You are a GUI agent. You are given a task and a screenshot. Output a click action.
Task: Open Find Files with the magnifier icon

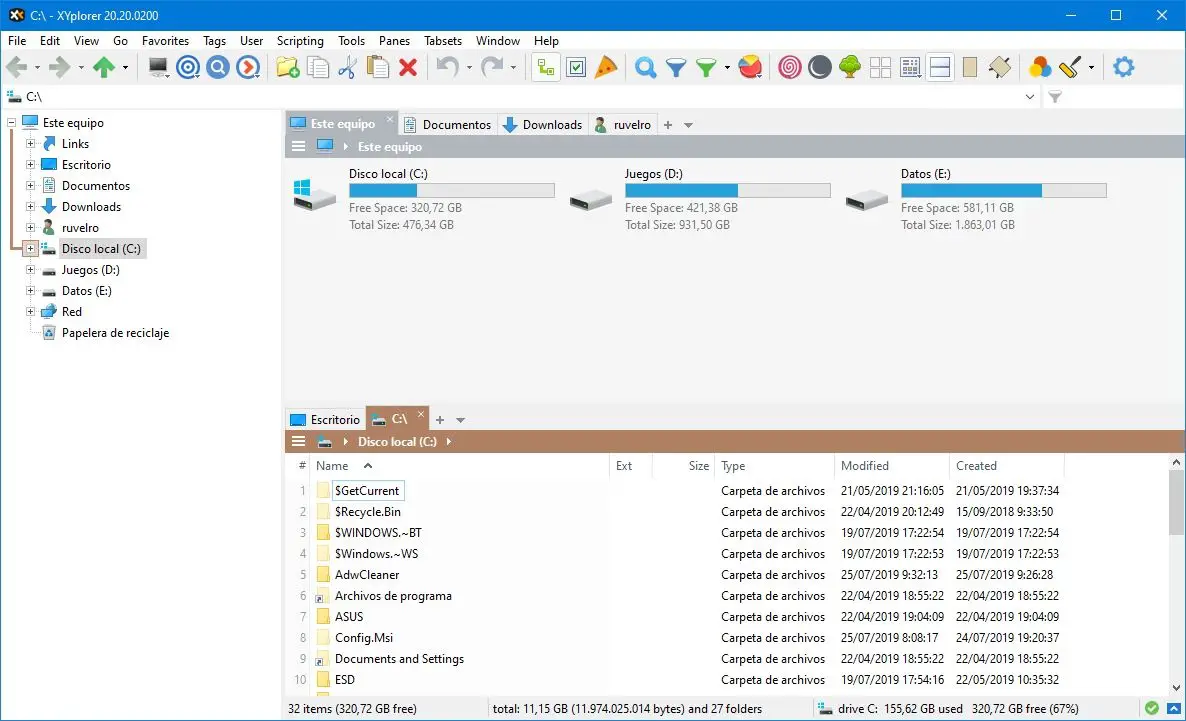click(645, 67)
